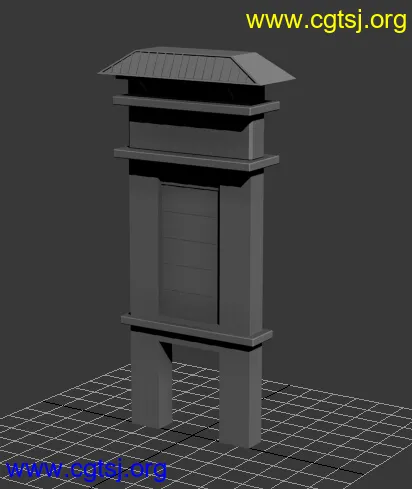
Task: Click the left leg of the model
Action: point(151,380)
